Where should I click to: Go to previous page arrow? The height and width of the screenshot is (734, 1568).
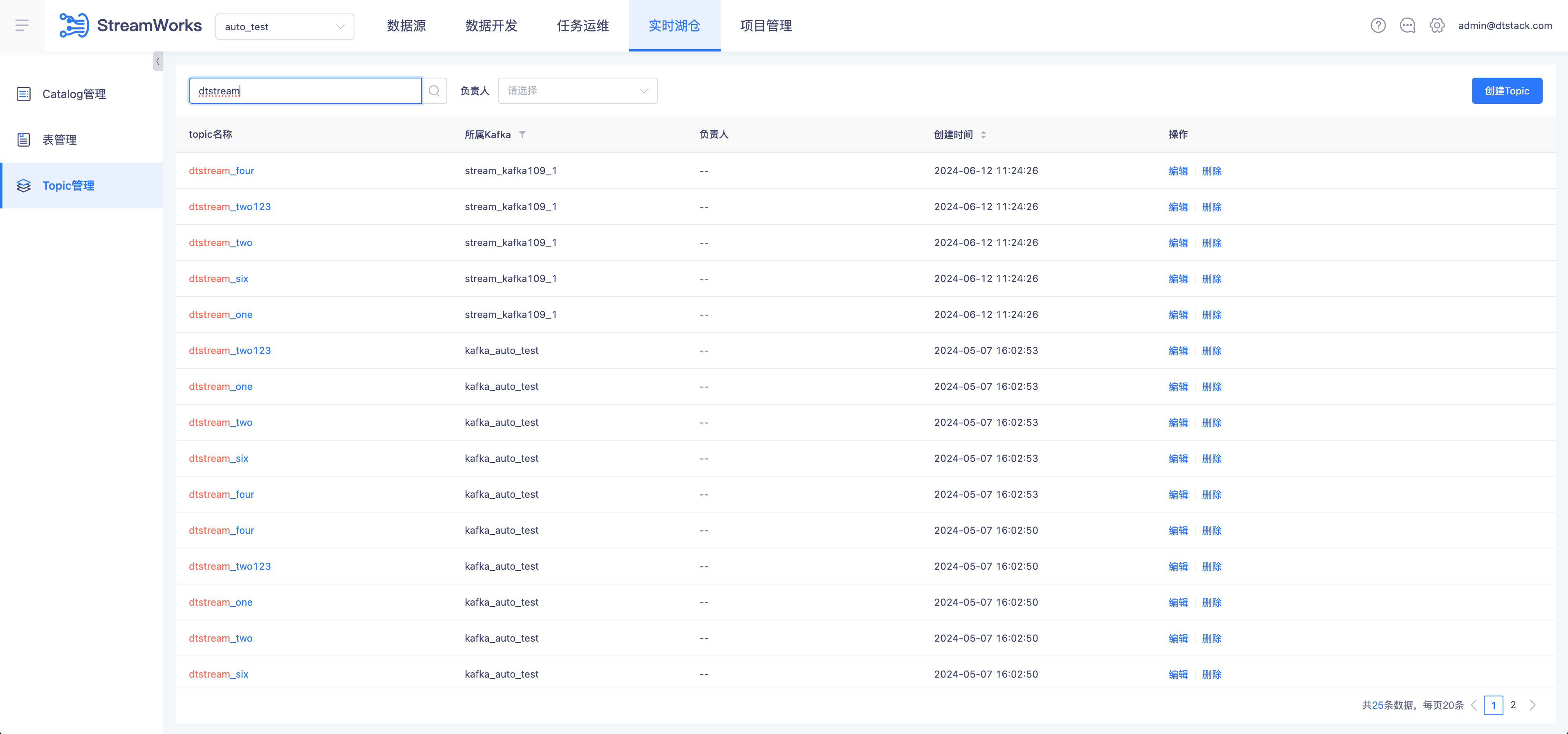[x=1474, y=705]
